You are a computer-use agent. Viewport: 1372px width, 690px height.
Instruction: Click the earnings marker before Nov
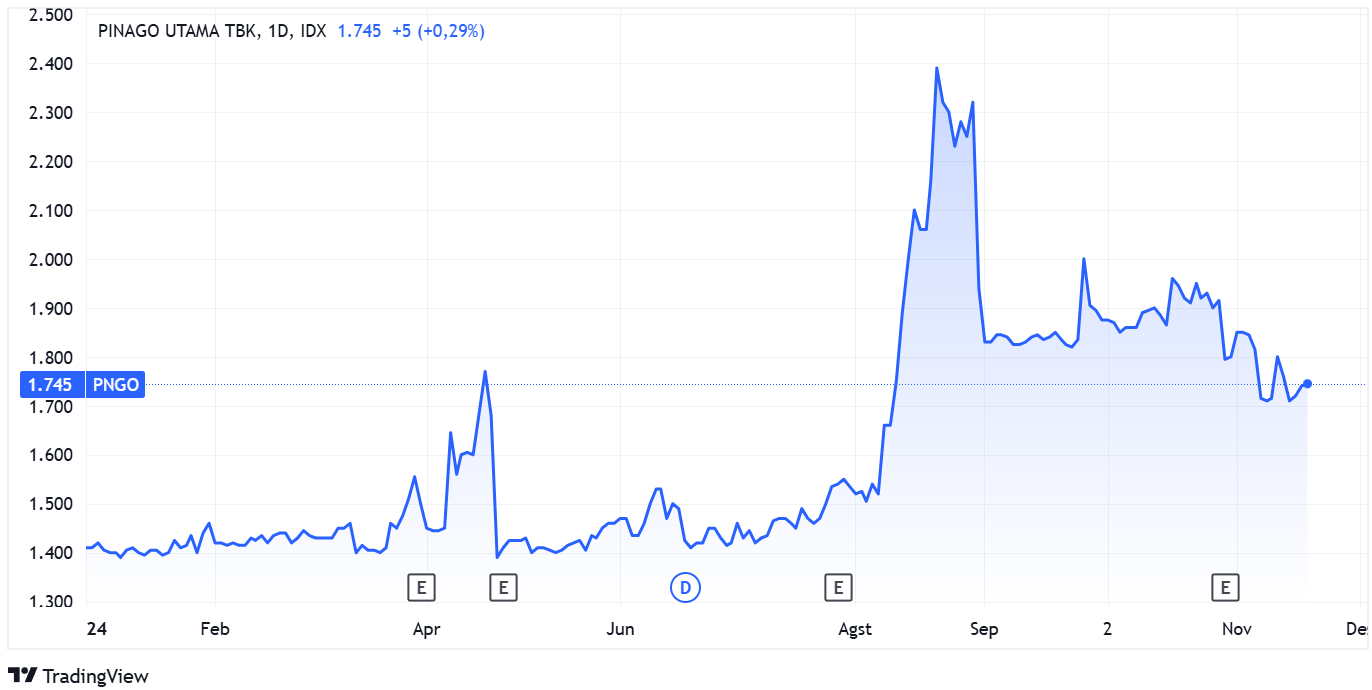(1225, 587)
